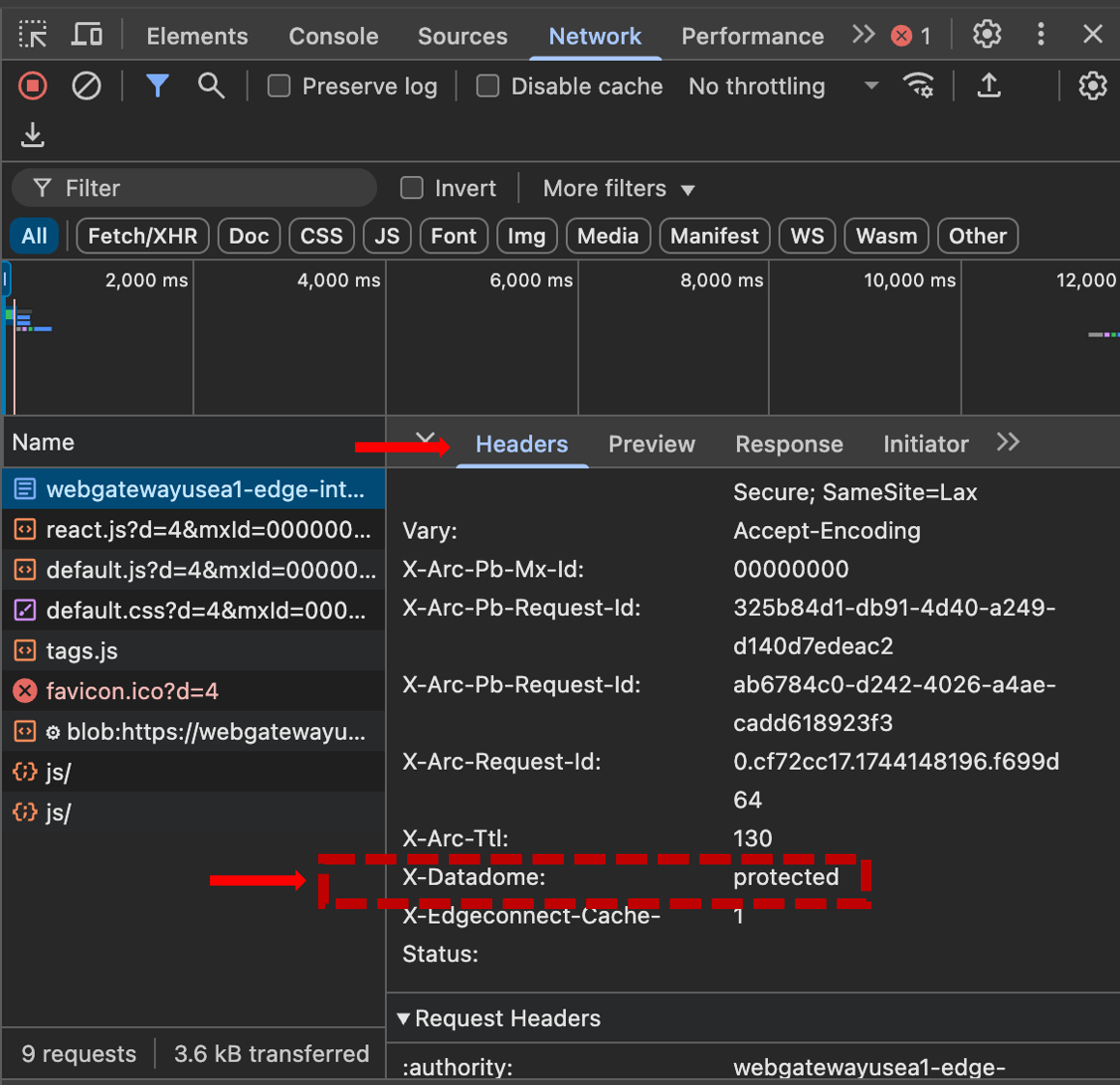Switch to the Console tab

334,36
